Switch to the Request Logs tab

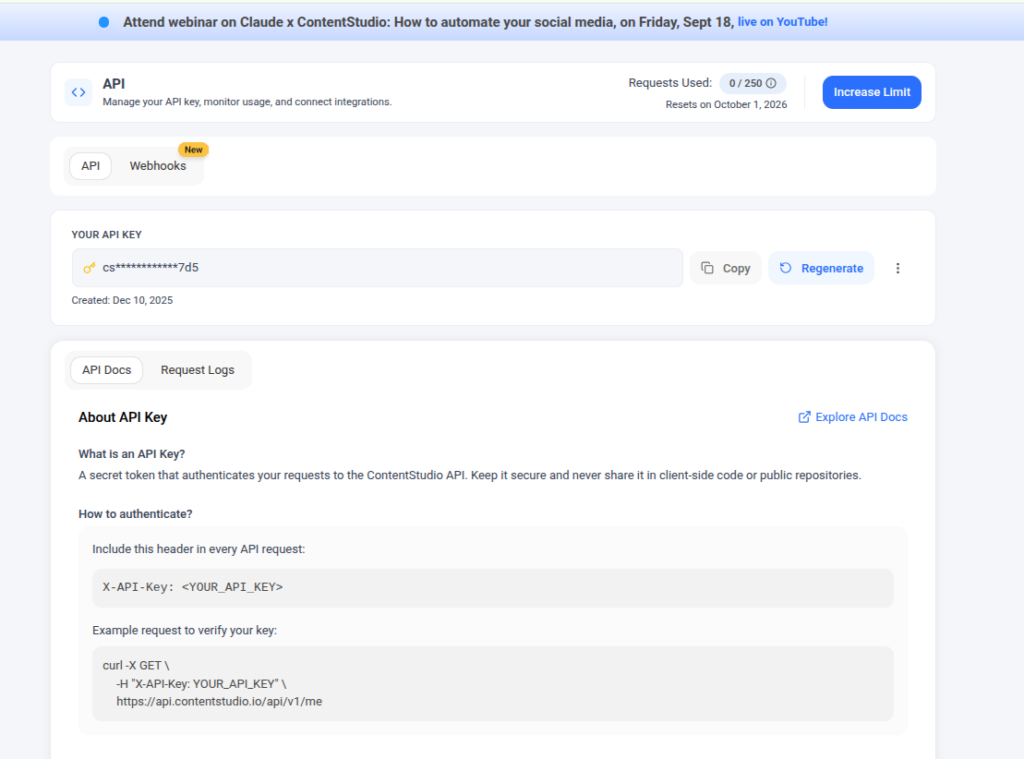pos(197,370)
